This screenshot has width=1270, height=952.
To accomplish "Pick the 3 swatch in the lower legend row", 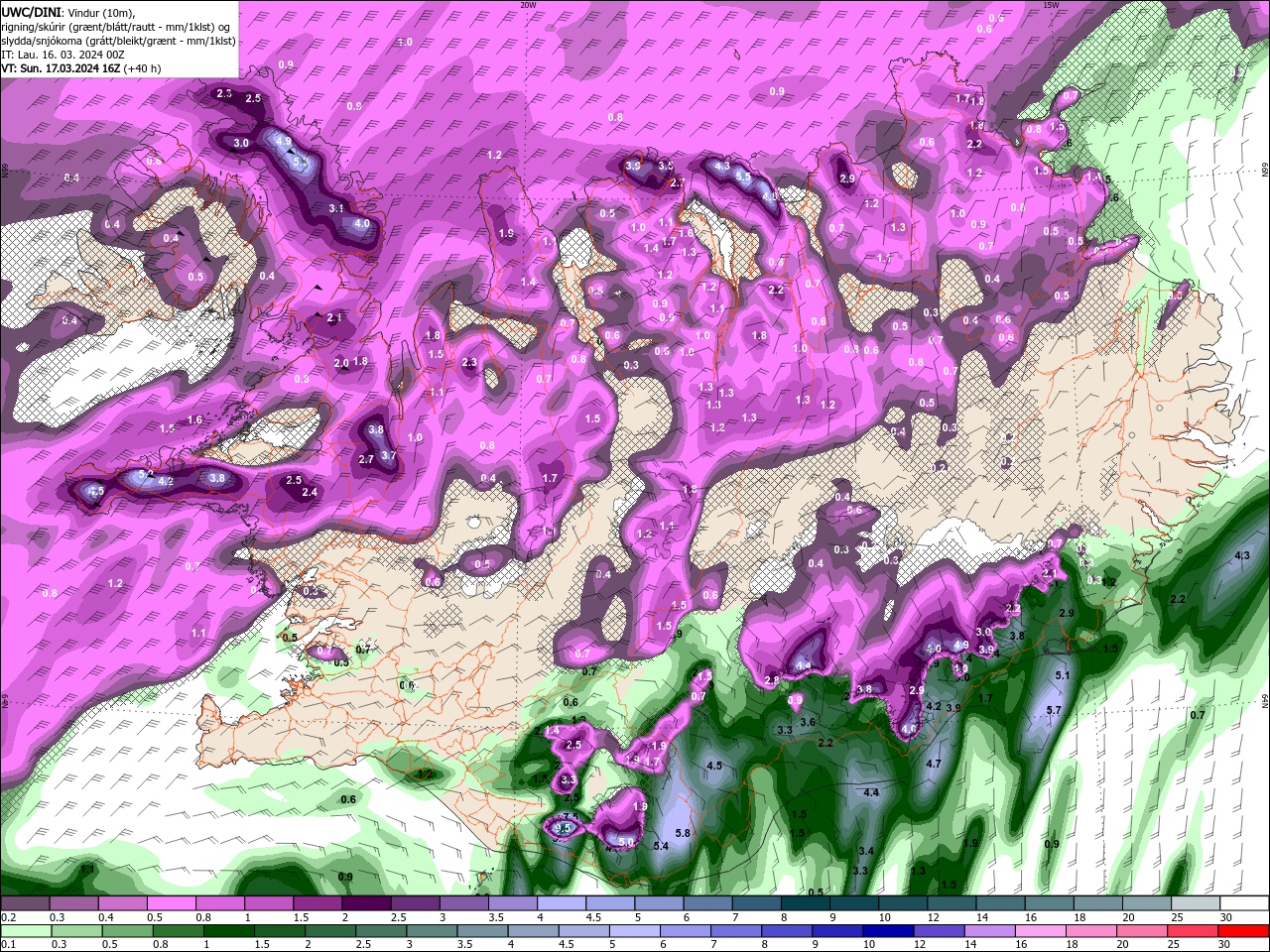I will point(432,931).
